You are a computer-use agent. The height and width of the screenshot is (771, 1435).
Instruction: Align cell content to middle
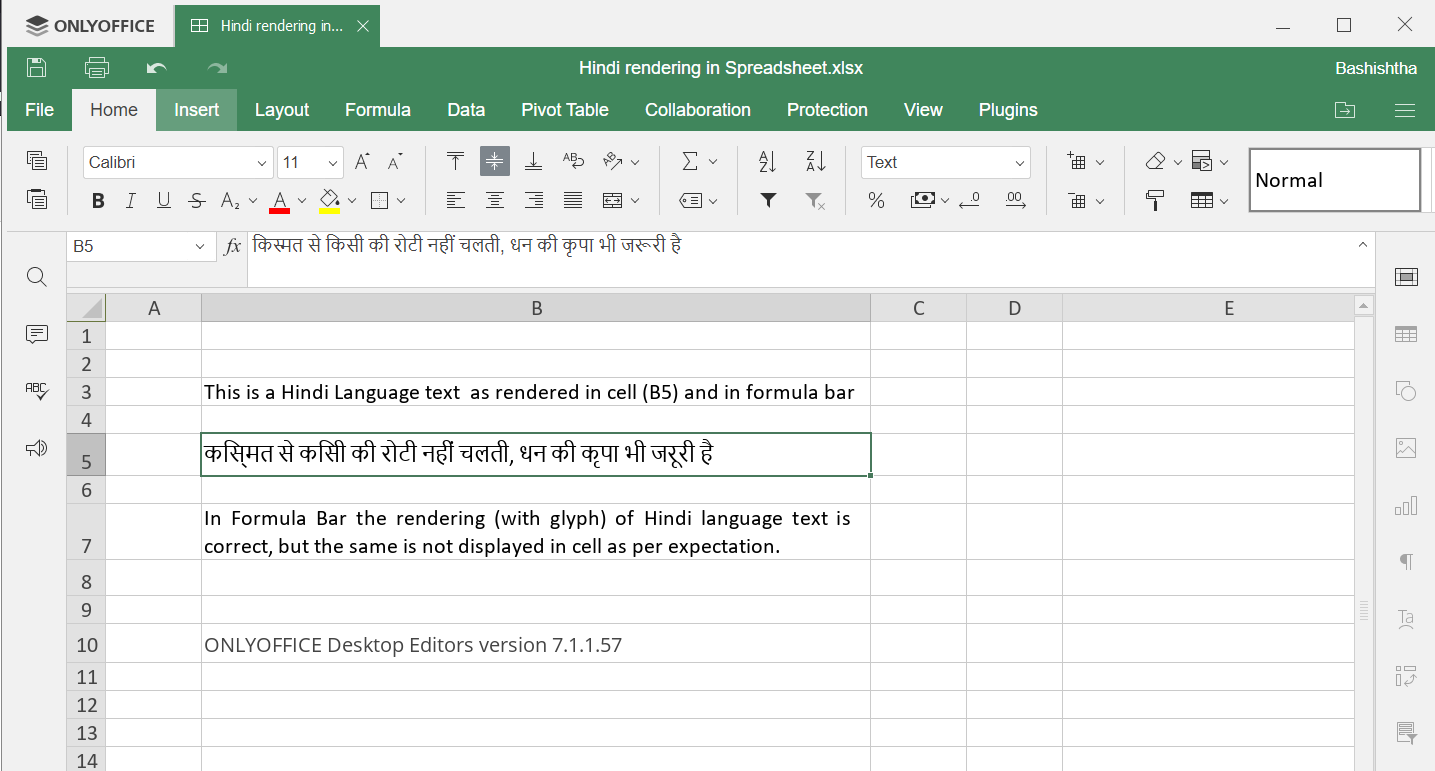[494, 161]
